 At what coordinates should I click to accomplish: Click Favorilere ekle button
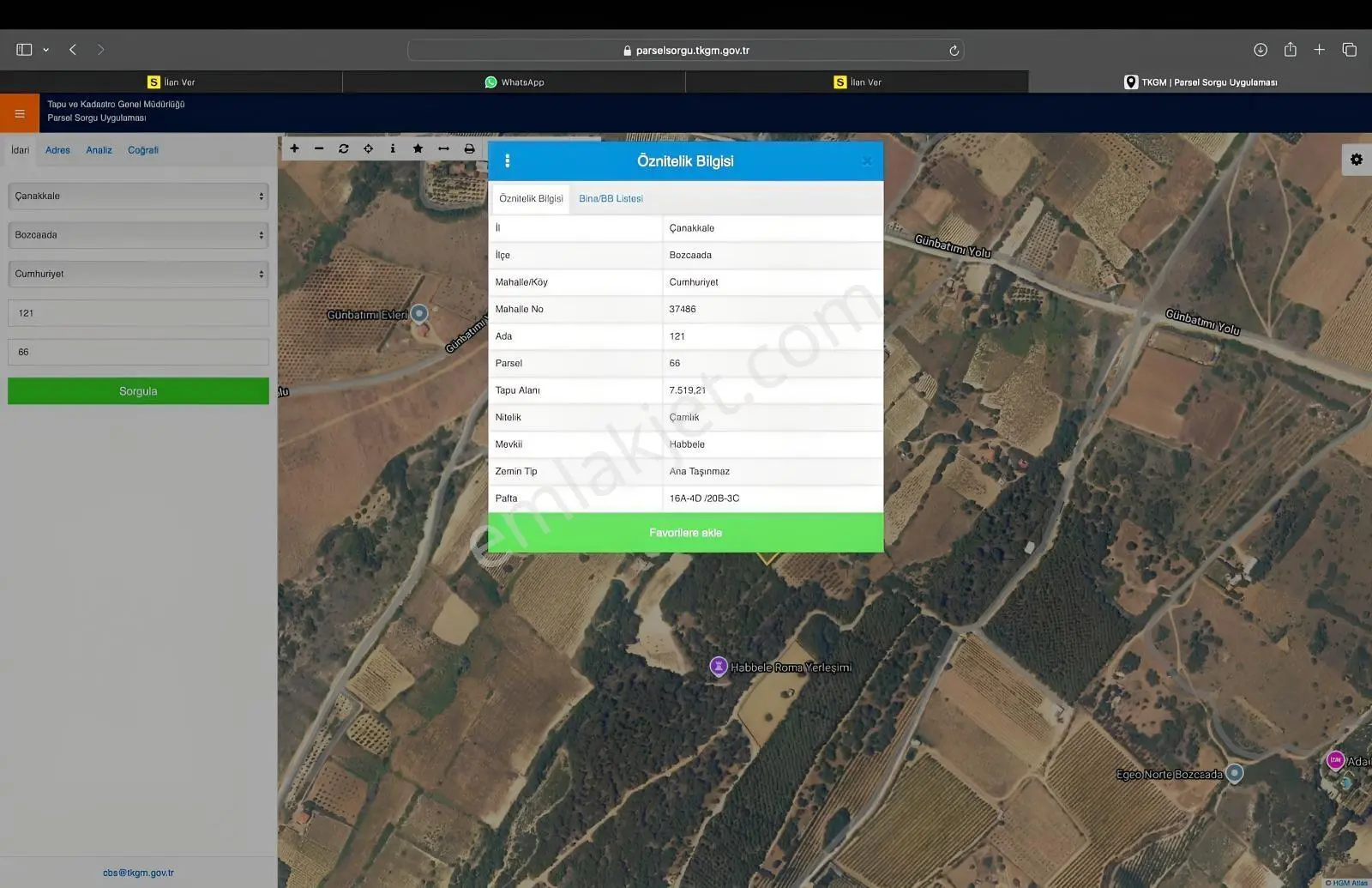click(685, 533)
